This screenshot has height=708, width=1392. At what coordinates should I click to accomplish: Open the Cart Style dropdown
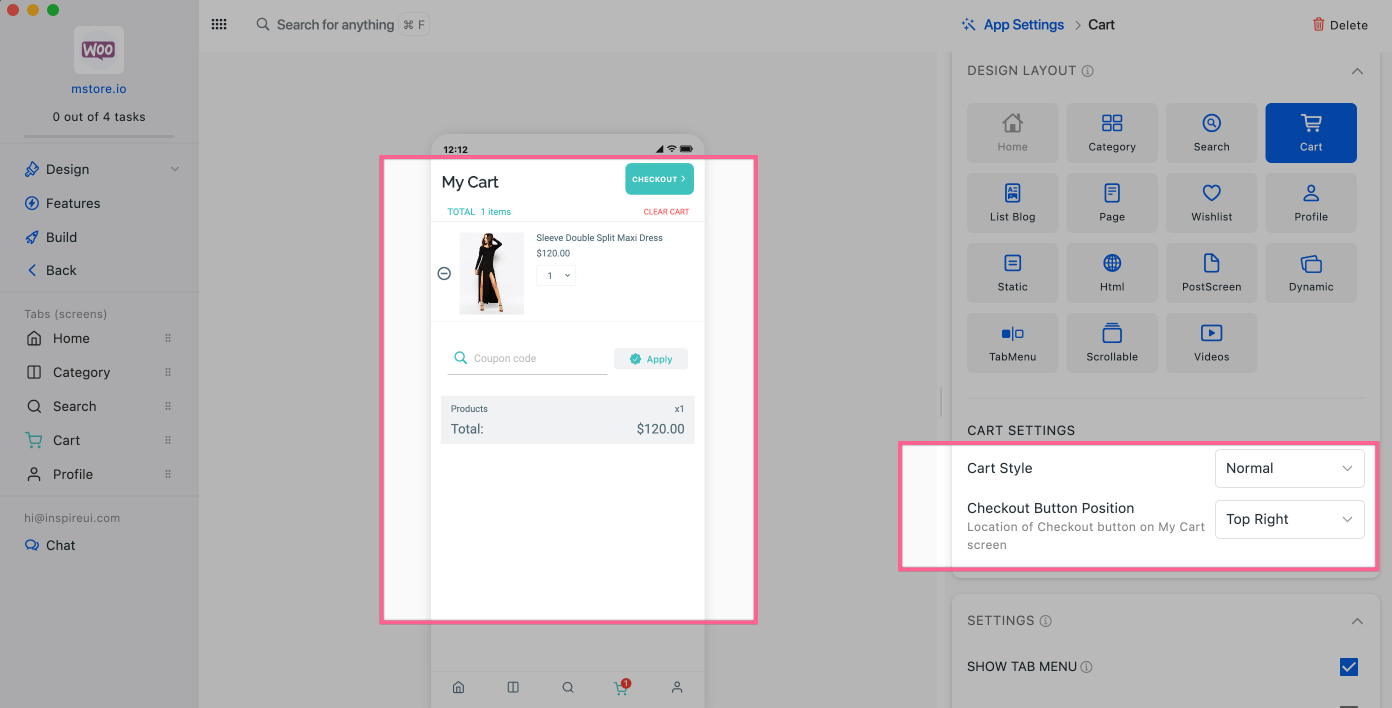pos(1289,468)
